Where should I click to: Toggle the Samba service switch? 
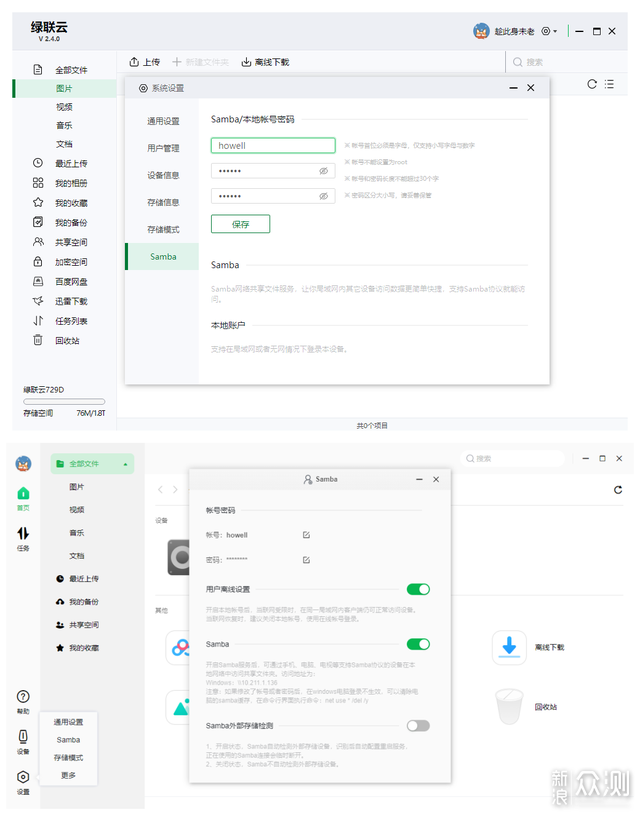tap(418, 645)
